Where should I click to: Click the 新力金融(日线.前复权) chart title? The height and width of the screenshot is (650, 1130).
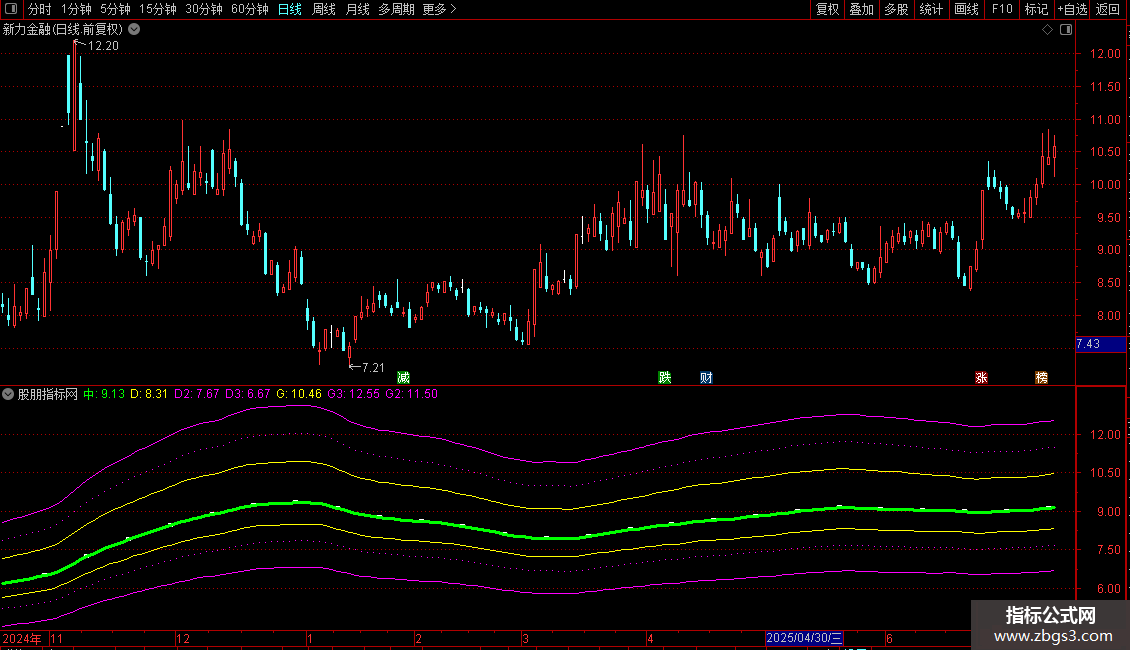pyautogui.click(x=63, y=30)
